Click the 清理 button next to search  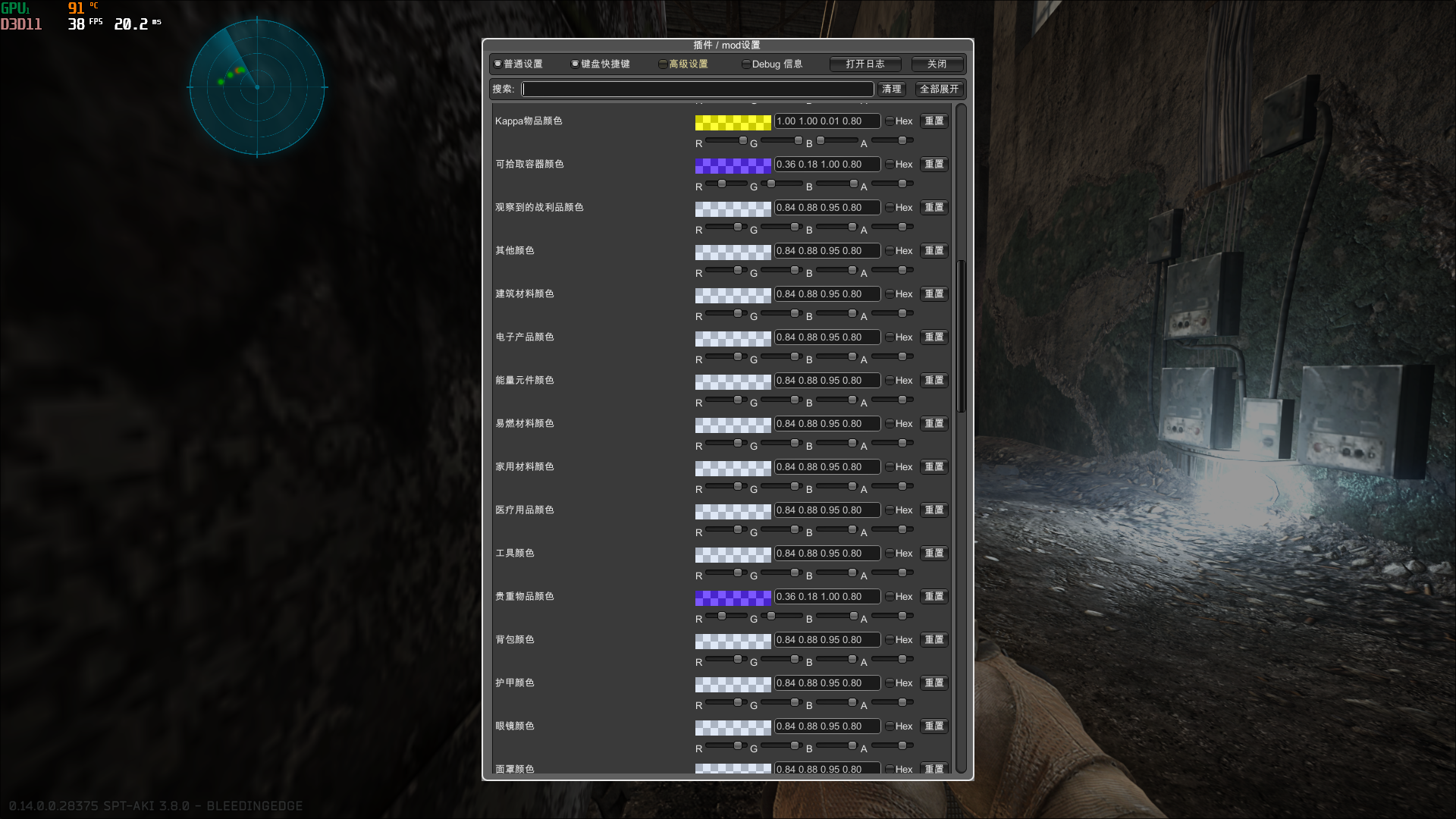[892, 89]
